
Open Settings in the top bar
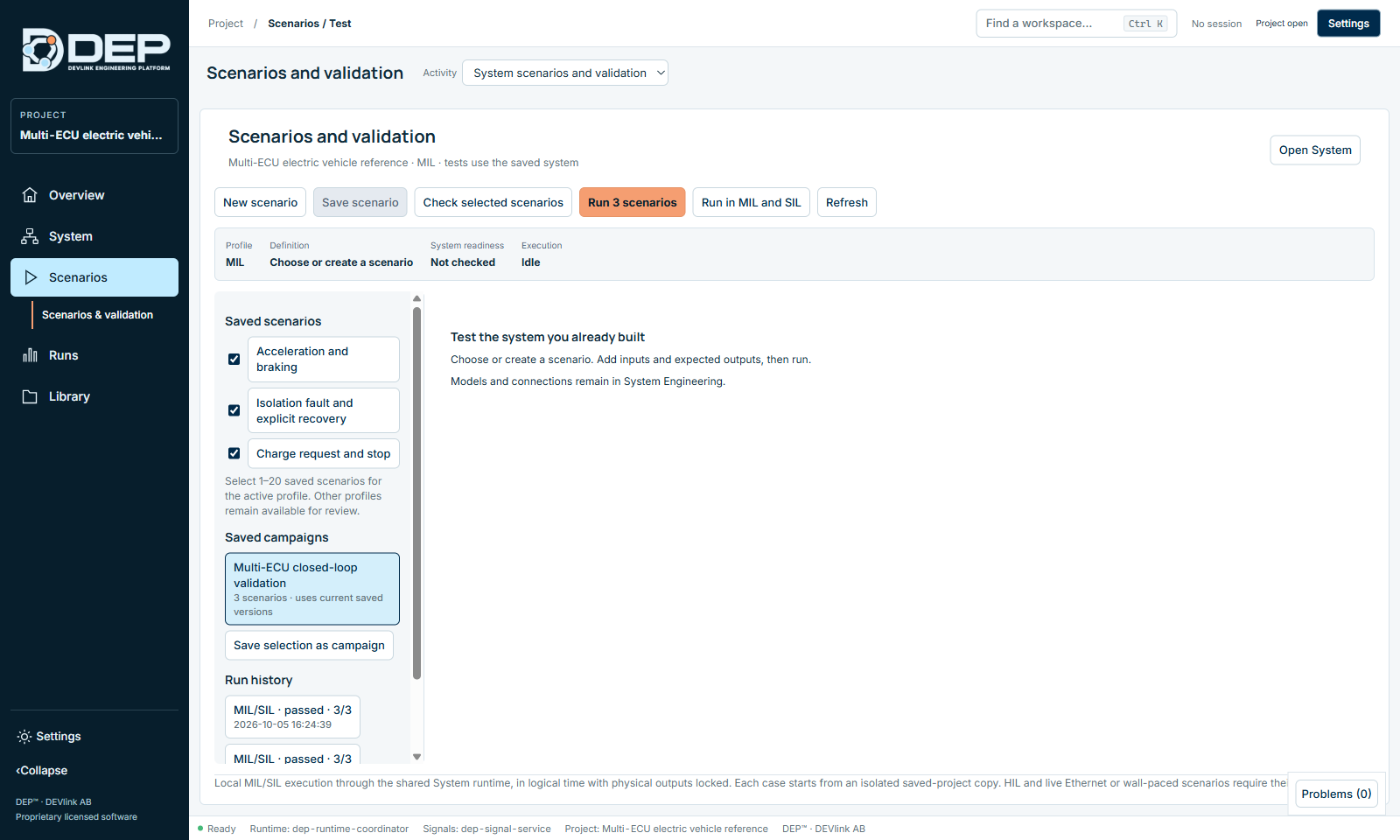[x=1348, y=24]
